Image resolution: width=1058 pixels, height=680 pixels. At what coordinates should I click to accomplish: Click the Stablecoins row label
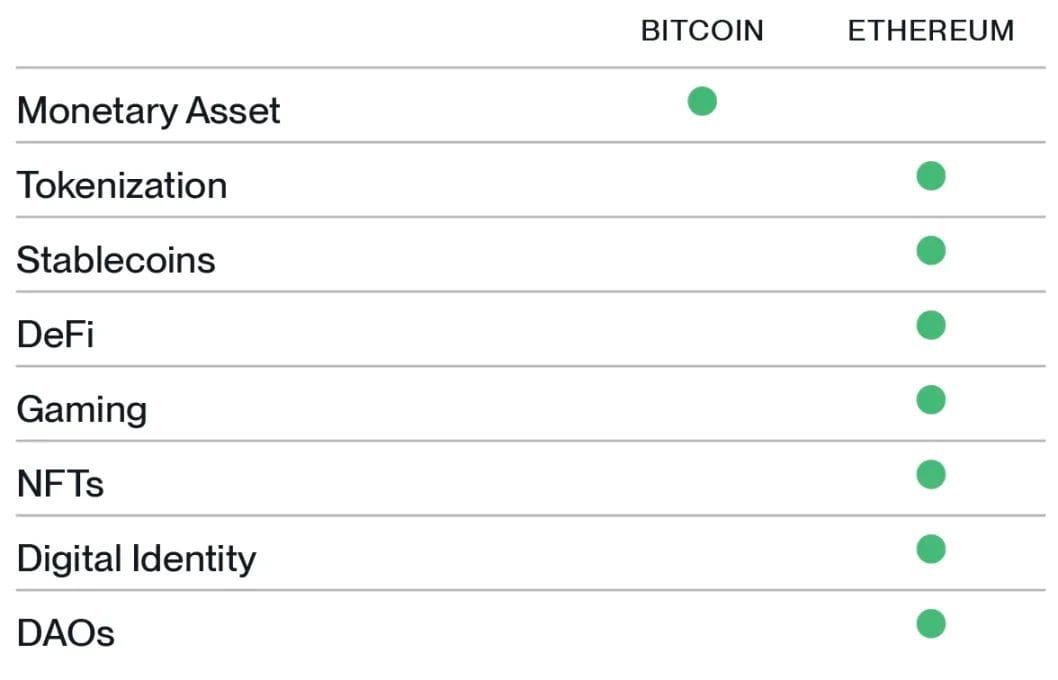coord(116,260)
